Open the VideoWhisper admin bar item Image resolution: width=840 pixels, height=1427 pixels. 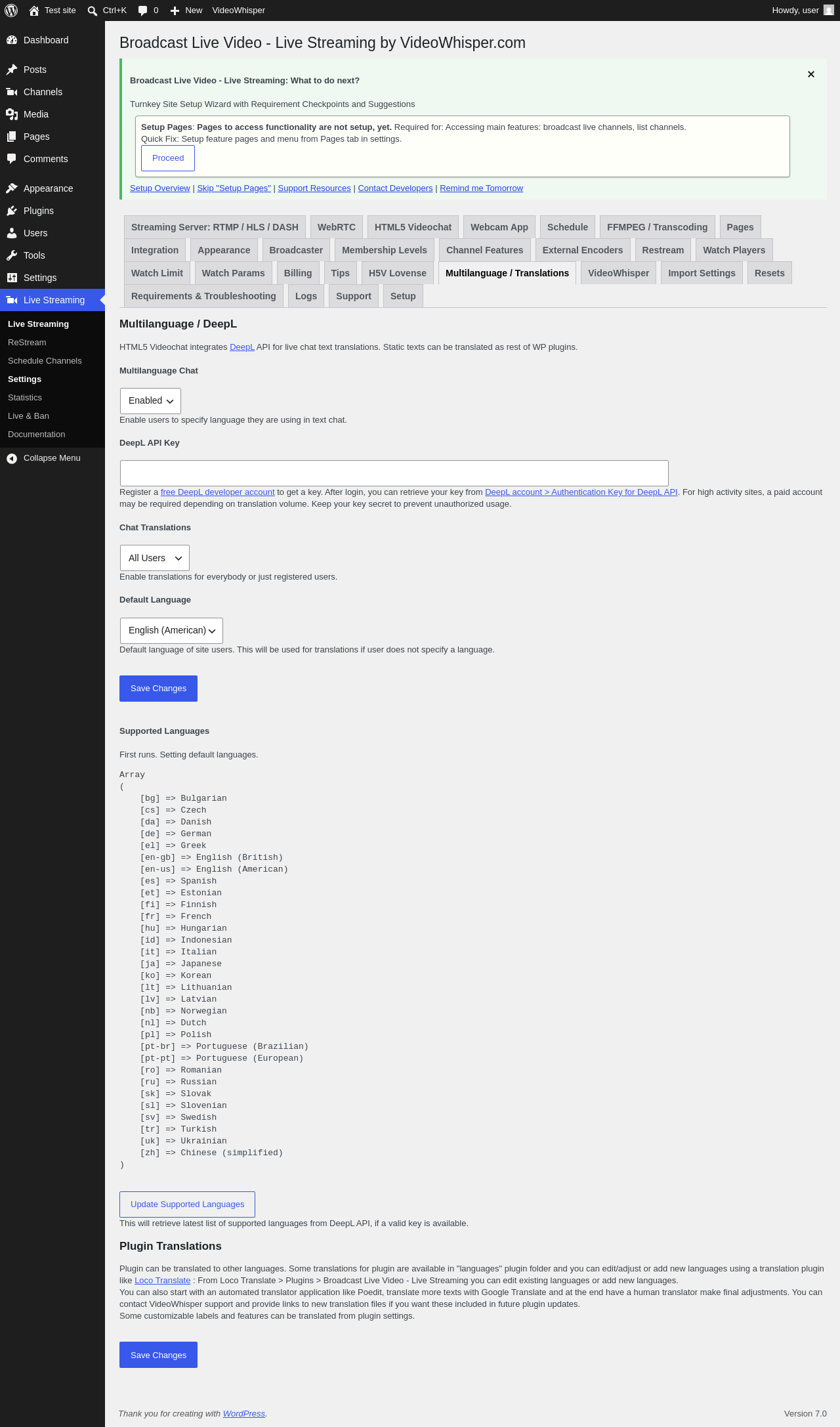239,11
